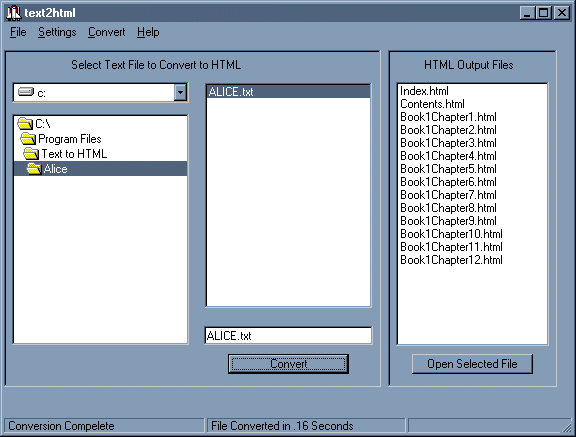Click the open Alice folder icon

pos(34,169)
